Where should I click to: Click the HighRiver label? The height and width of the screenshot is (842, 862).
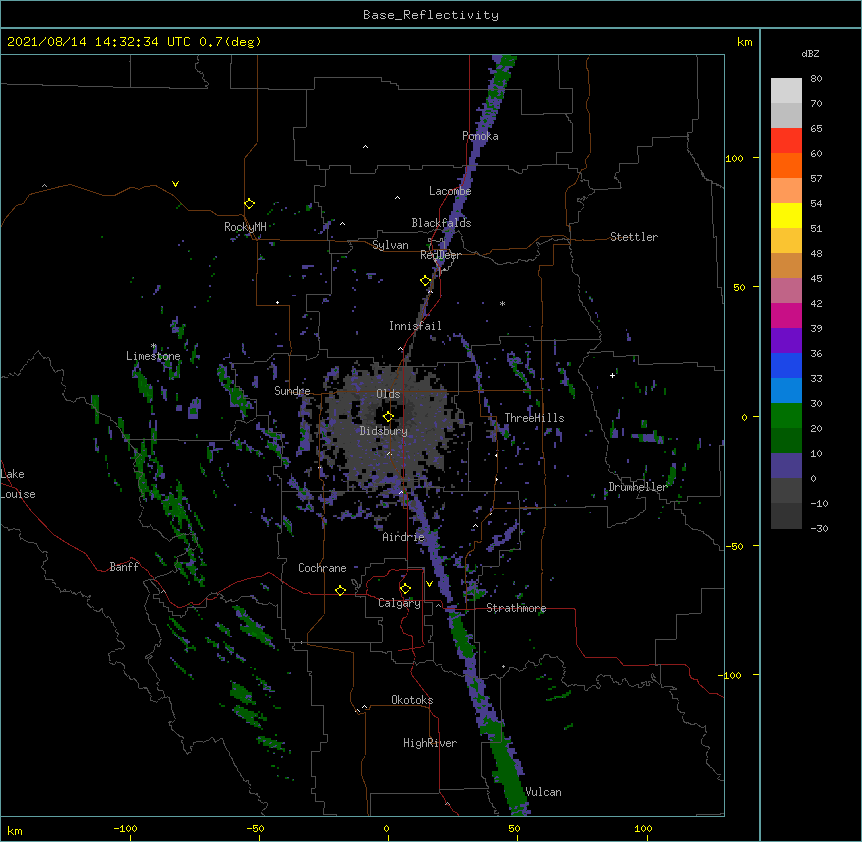click(x=430, y=743)
